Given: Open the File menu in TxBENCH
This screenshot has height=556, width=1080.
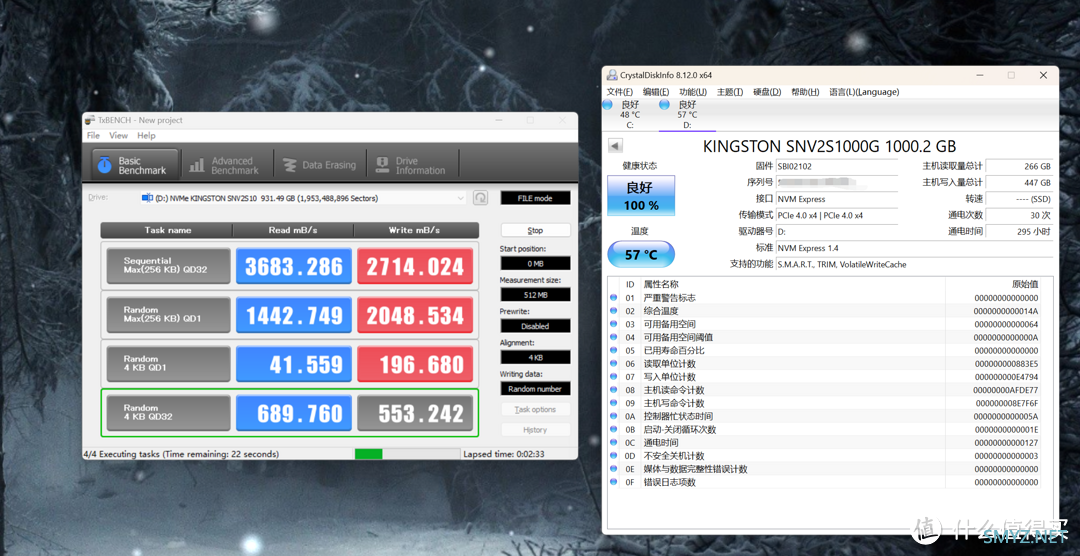Looking at the screenshot, I should coord(93,136).
